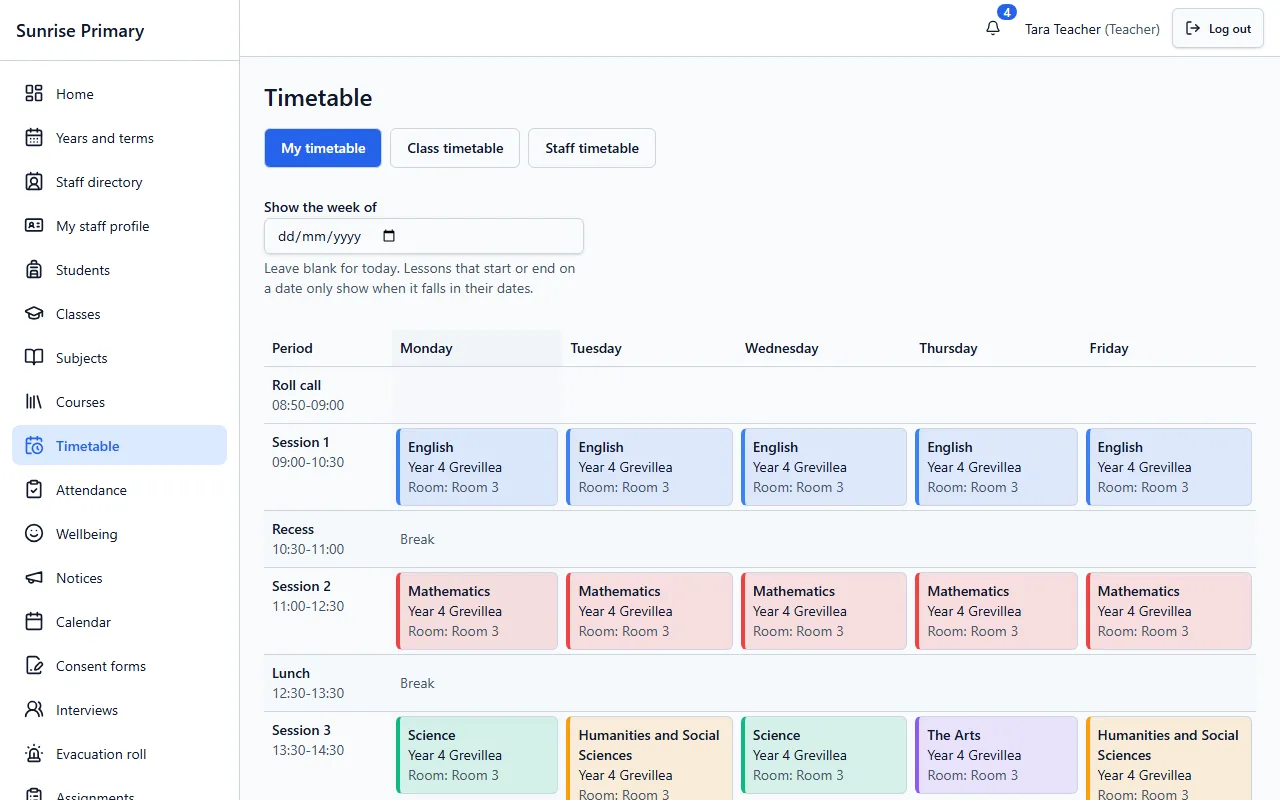Click the Staff directory contact icon

34,182
